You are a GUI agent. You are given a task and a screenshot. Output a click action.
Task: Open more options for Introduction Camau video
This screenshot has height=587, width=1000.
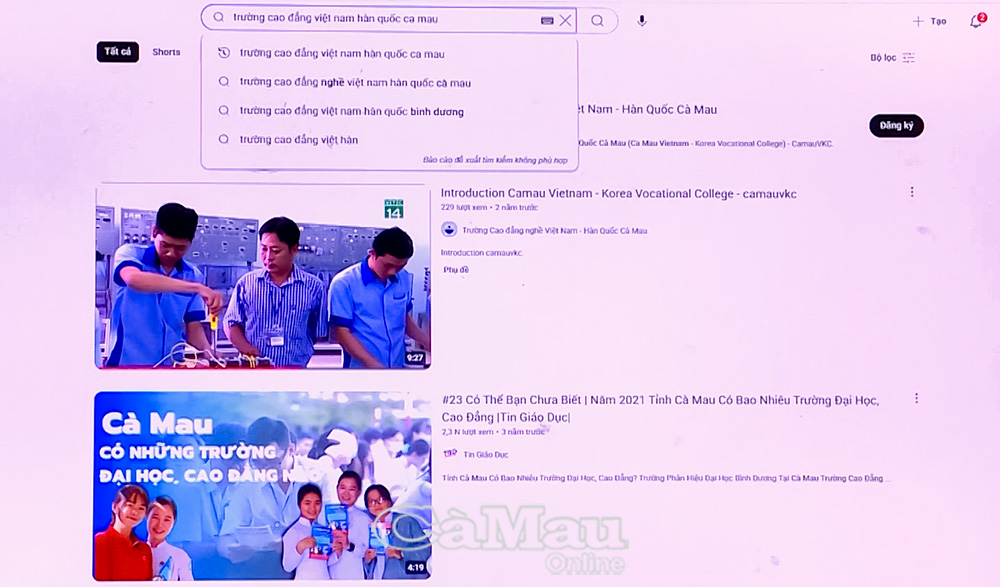tap(912, 192)
